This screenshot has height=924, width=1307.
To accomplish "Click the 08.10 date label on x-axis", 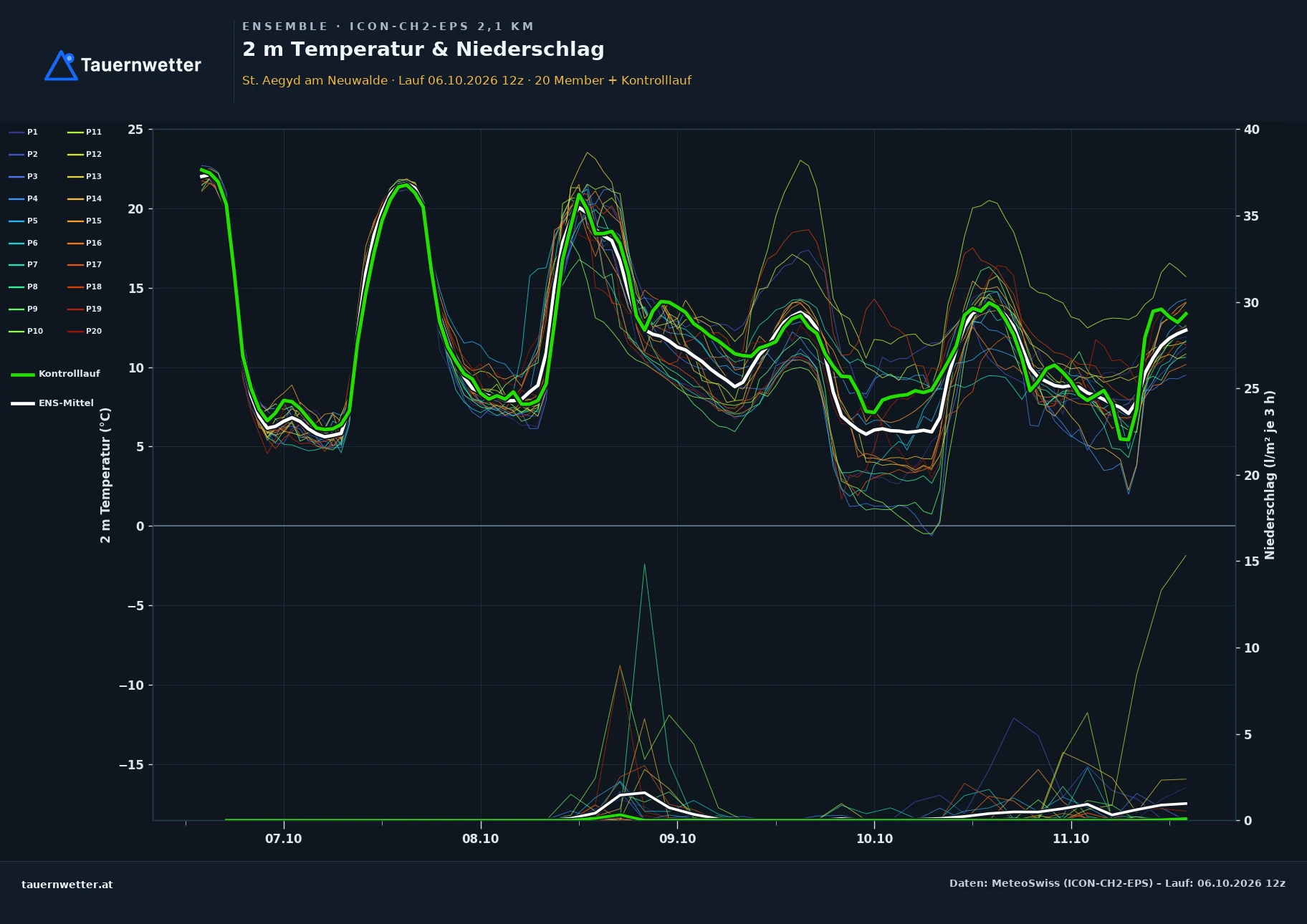I will pos(481,839).
